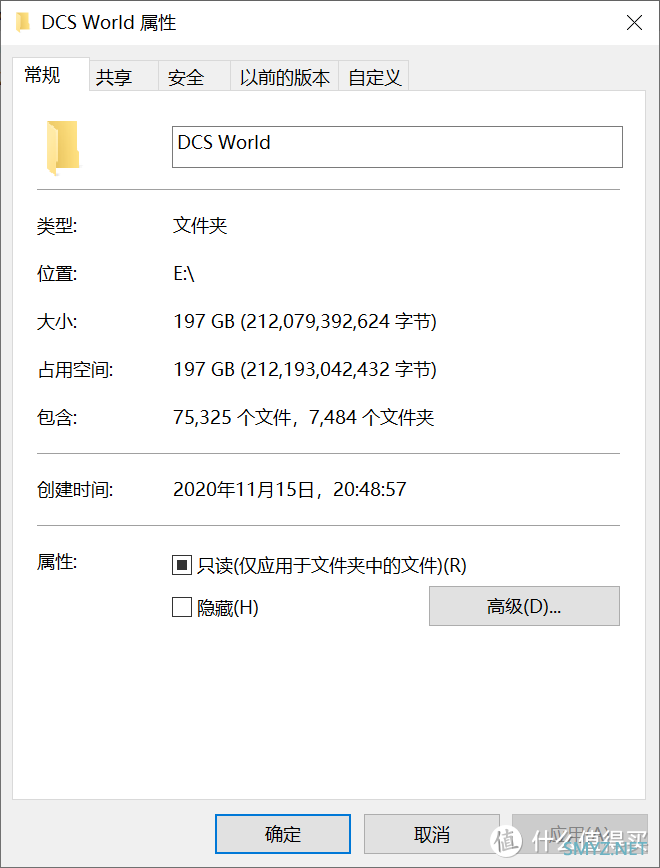Click the 文件夹 type value
Screen dimensions: 660x868
click(200, 225)
